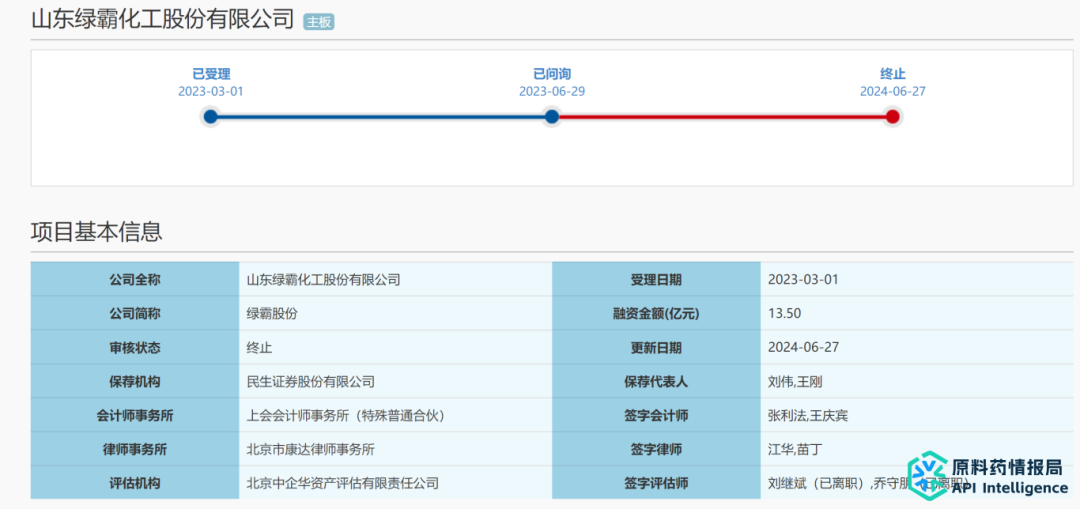Click the value 刘伟,王刚
This screenshot has width=1080, height=509.
click(794, 381)
